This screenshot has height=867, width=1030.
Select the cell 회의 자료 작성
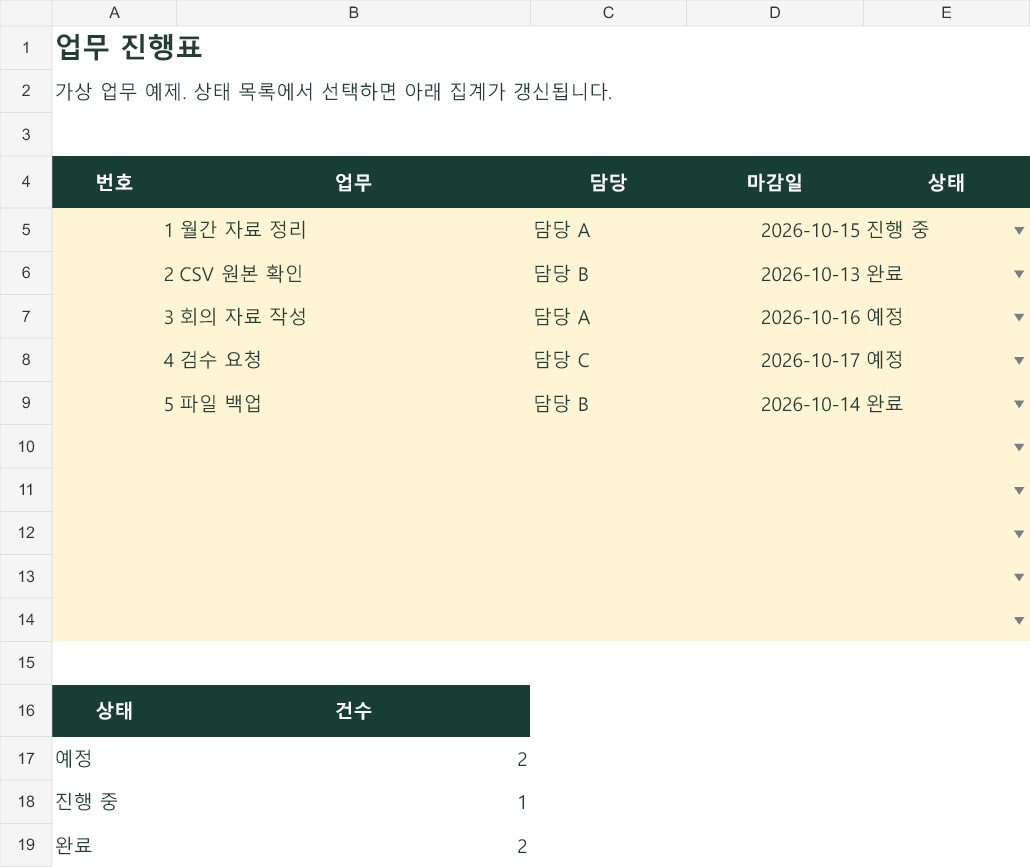pos(353,317)
